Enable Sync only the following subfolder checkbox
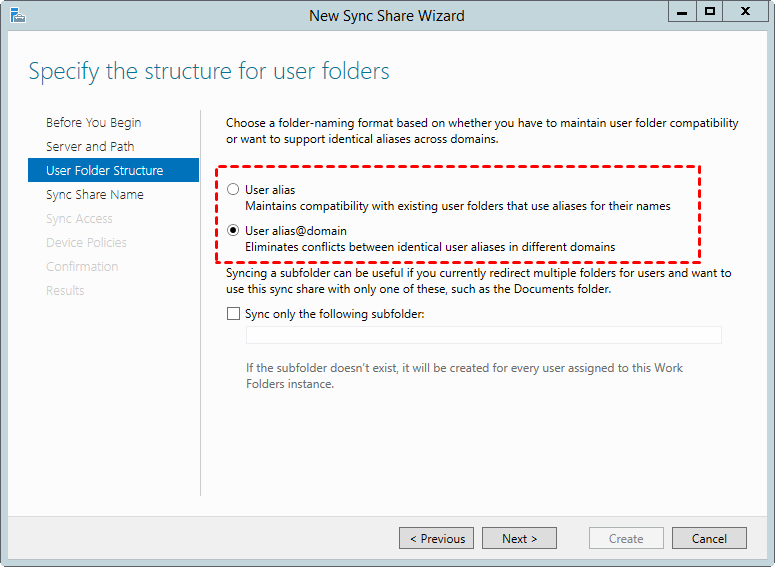 pyautogui.click(x=234, y=314)
